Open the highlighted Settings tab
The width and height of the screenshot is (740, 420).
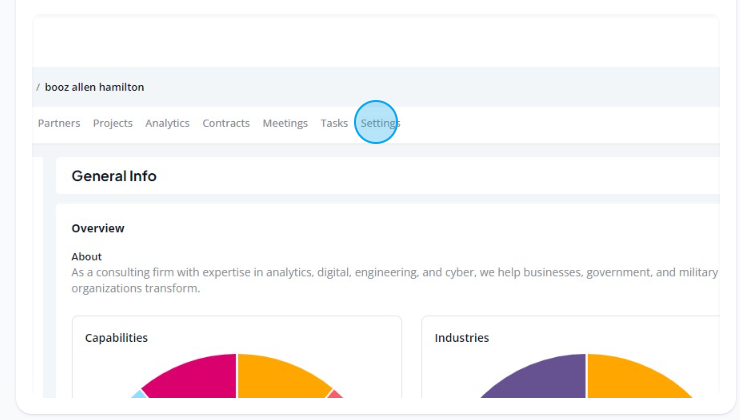point(380,123)
